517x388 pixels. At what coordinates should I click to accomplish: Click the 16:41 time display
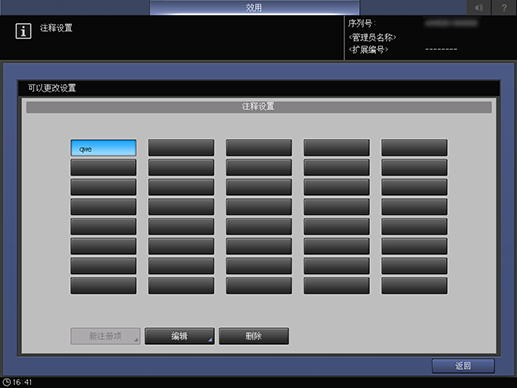(22, 382)
